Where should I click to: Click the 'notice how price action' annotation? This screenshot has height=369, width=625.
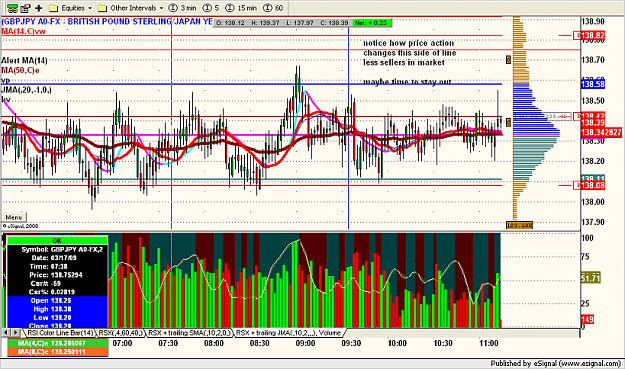409,43
